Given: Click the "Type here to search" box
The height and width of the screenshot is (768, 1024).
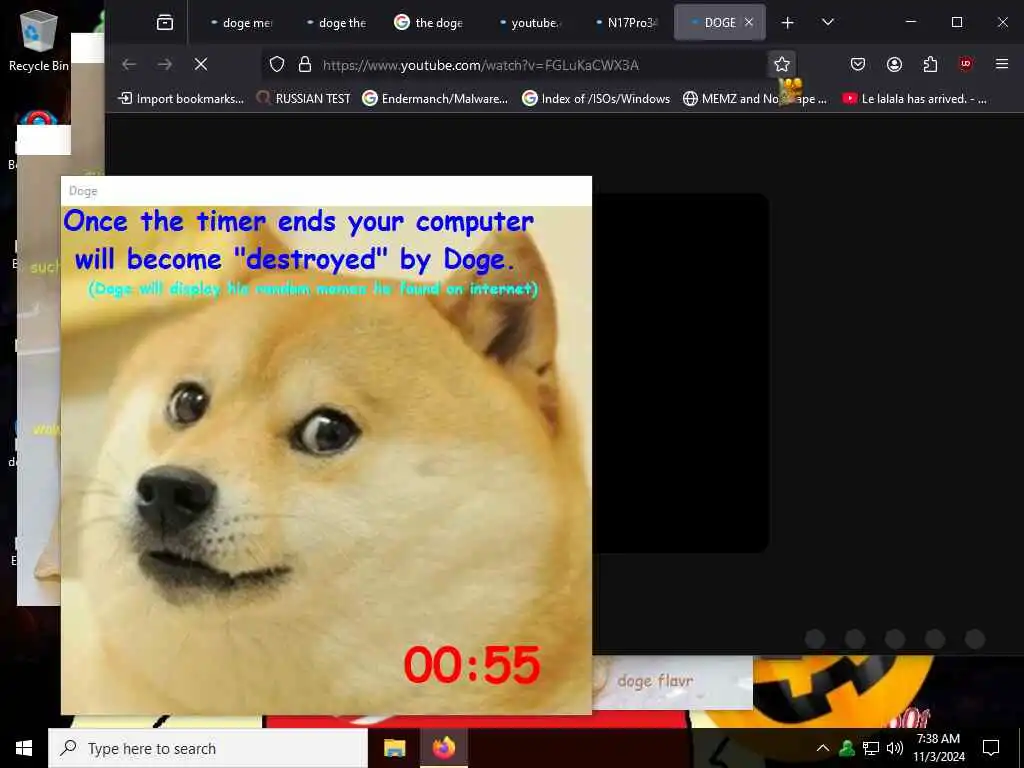Looking at the screenshot, I should [x=208, y=748].
